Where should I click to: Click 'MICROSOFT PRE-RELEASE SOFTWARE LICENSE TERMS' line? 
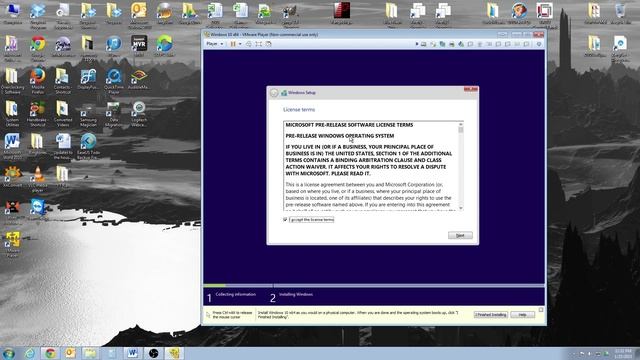(349, 125)
